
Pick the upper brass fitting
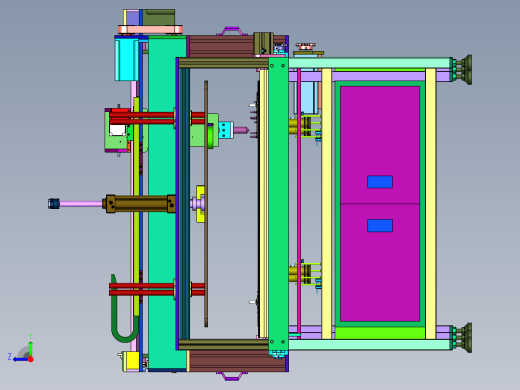300,126
